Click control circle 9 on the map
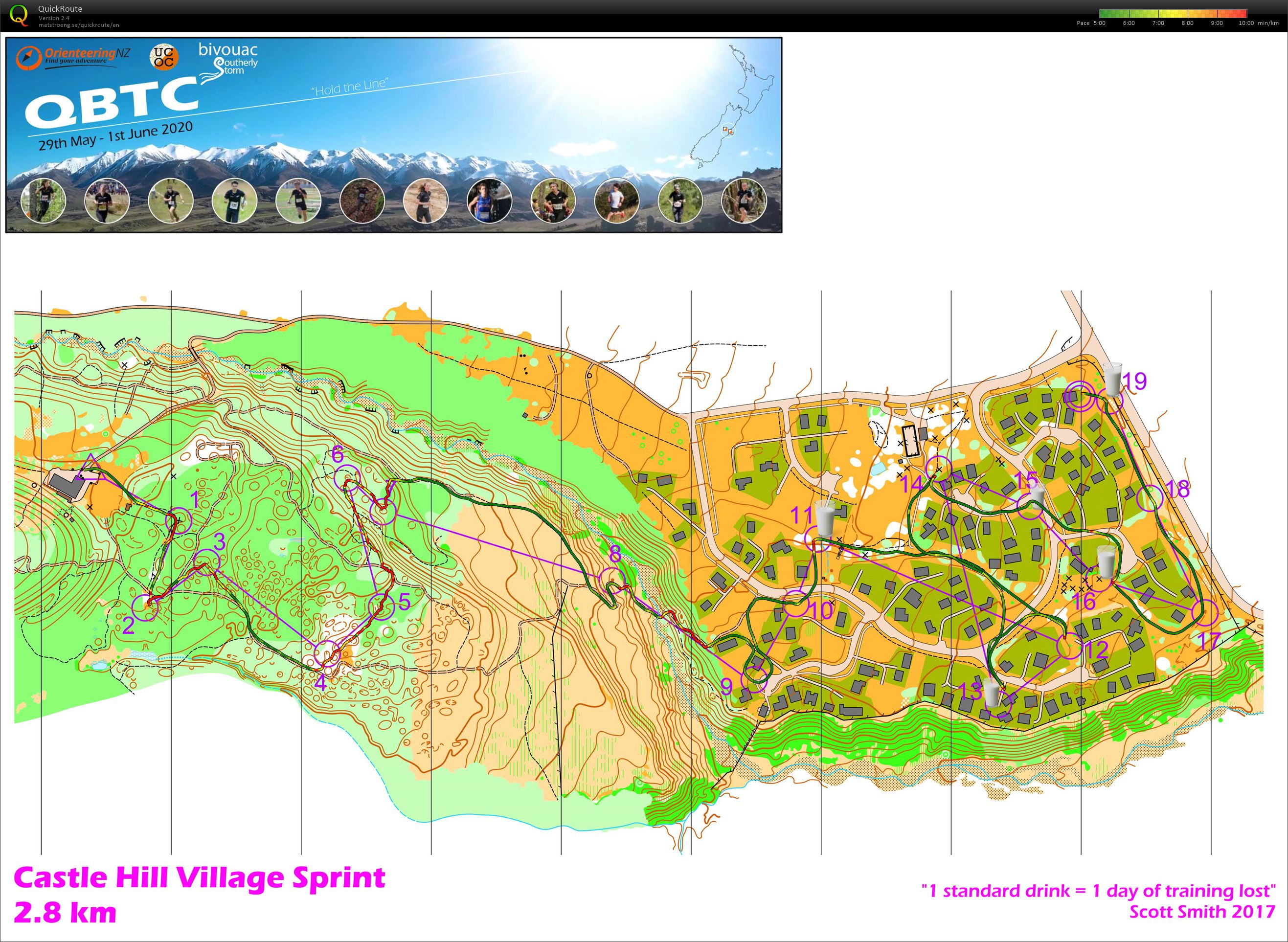The width and height of the screenshot is (1288, 942). click(x=755, y=680)
